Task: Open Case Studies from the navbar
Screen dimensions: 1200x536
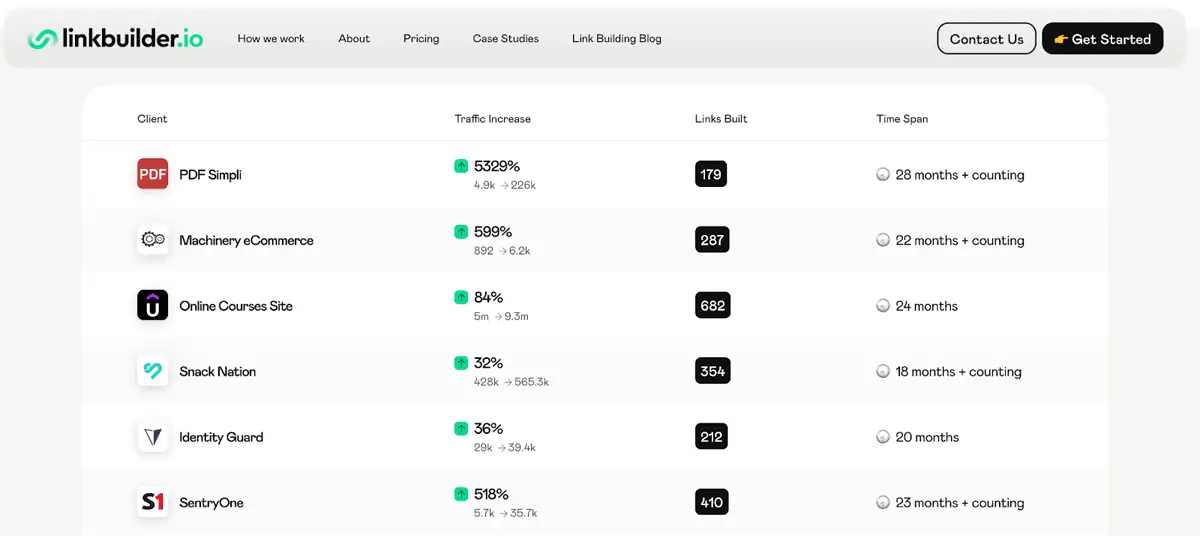Action: tap(506, 39)
